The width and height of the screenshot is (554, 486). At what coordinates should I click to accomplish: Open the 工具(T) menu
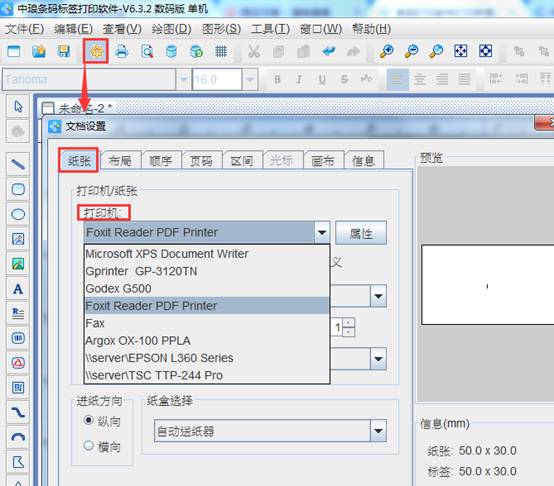pos(270,29)
